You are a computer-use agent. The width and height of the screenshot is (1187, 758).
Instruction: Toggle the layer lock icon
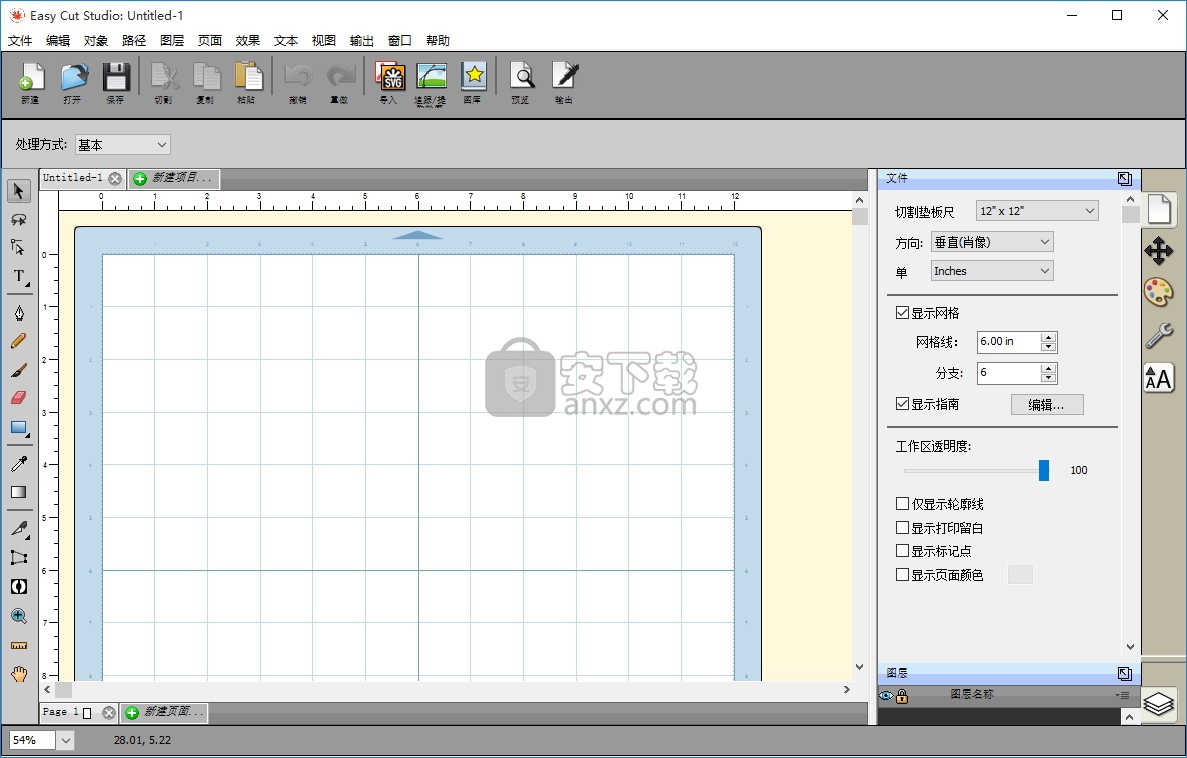tap(902, 696)
